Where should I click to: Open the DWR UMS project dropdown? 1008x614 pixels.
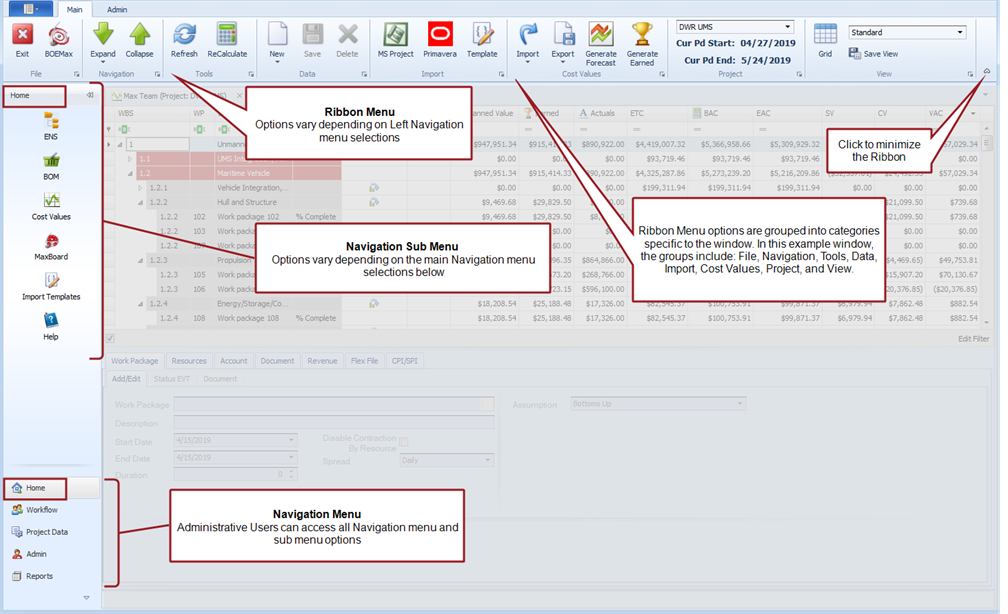click(x=734, y=27)
